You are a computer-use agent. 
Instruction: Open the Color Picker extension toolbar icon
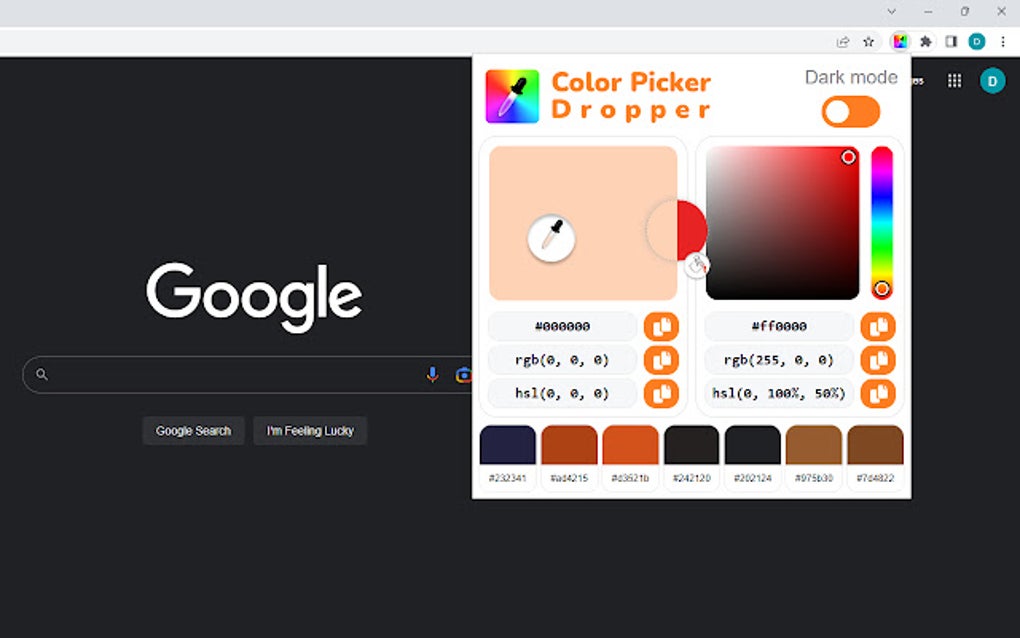tap(900, 42)
